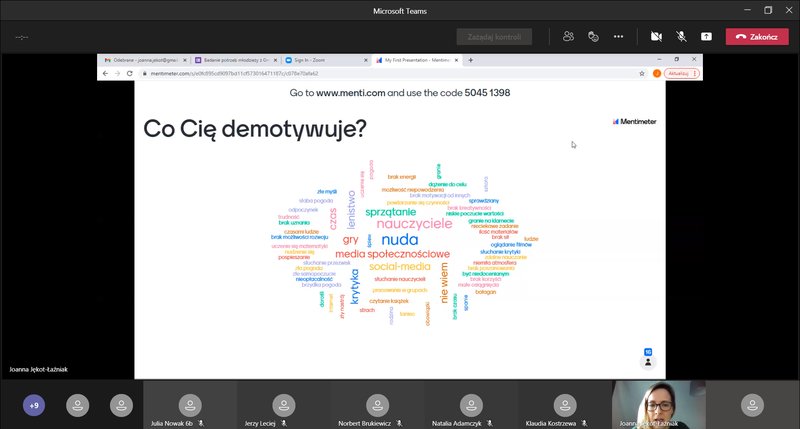Viewport: 800px width, 429px height.
Task: End the call with Zakończ button
Action: [x=757, y=36]
